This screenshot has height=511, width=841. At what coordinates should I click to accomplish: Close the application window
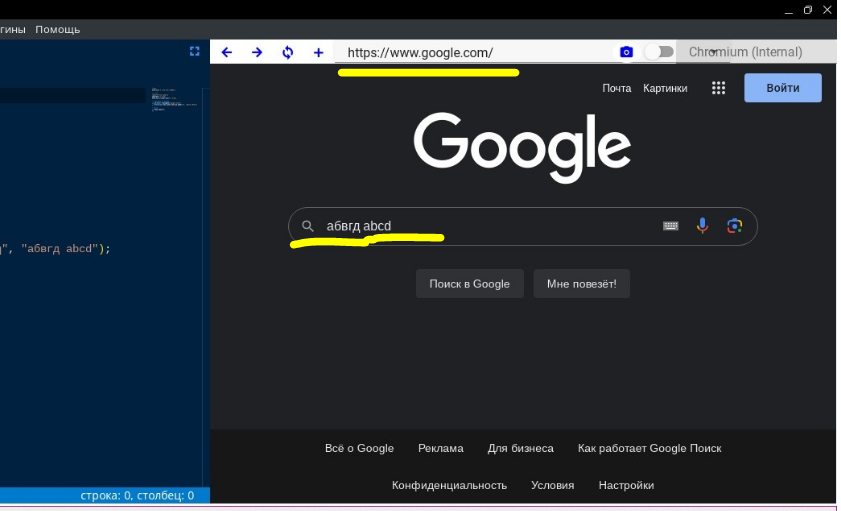point(827,10)
